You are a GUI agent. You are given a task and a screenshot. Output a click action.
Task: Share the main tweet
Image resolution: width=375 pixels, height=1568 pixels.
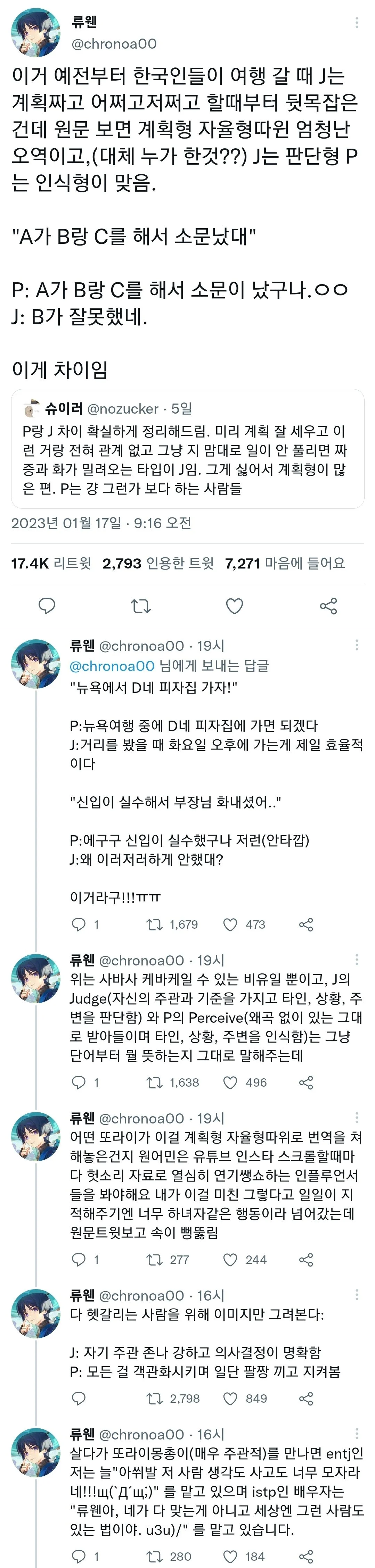328,606
